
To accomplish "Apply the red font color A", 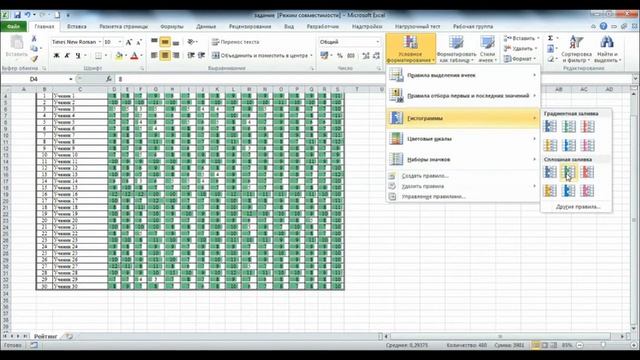I will pos(134,56).
